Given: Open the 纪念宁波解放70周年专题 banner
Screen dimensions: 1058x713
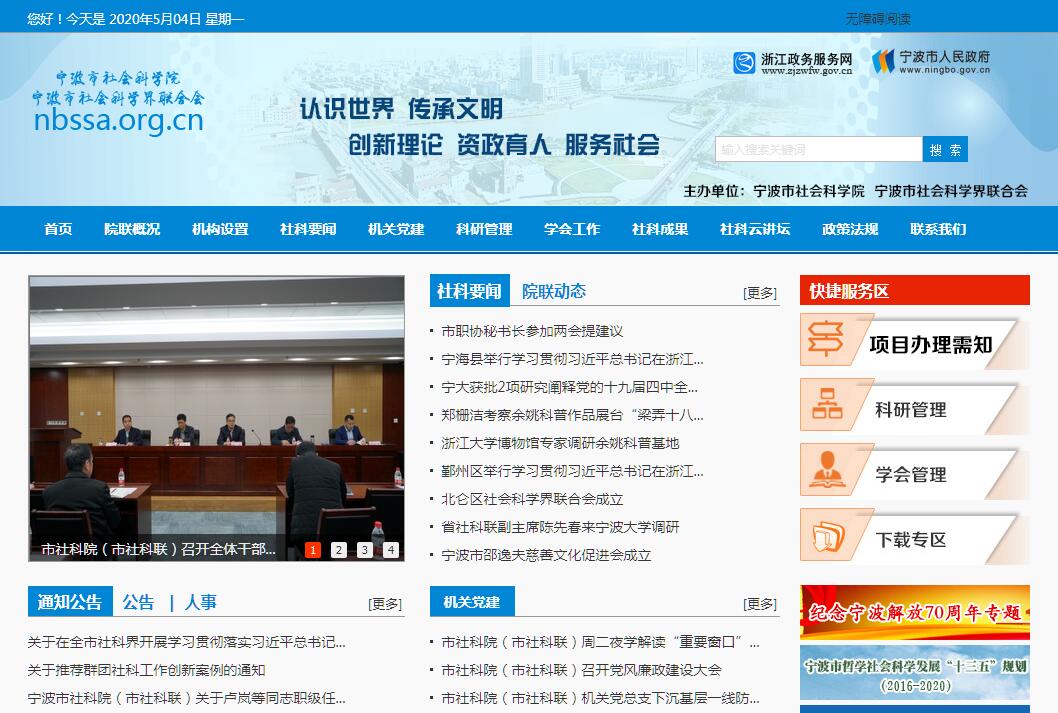Looking at the screenshot, I should (914, 612).
